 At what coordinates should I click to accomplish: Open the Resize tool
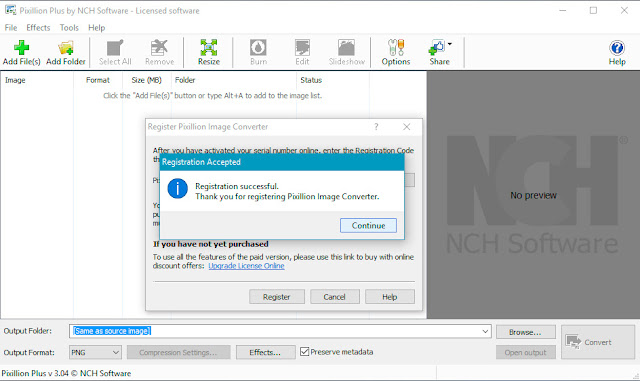209,53
